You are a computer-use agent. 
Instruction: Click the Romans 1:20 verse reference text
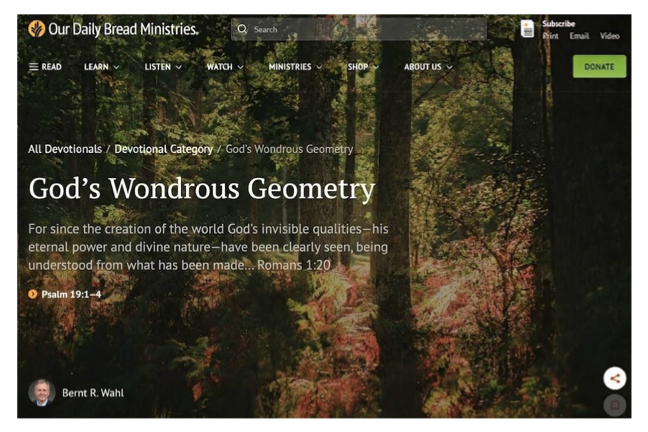(x=294, y=265)
